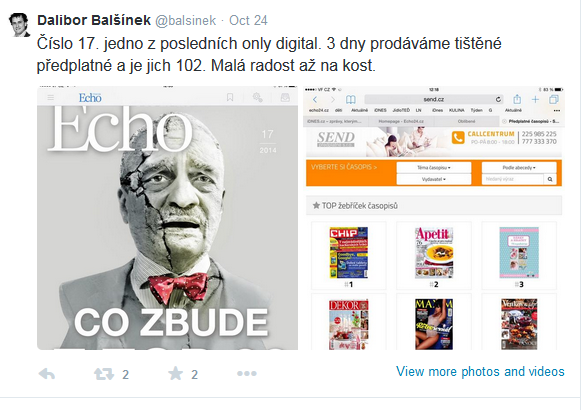Retweet this tweet via retweet icon
Viewport: 581px width, 410px height.
tap(104, 374)
